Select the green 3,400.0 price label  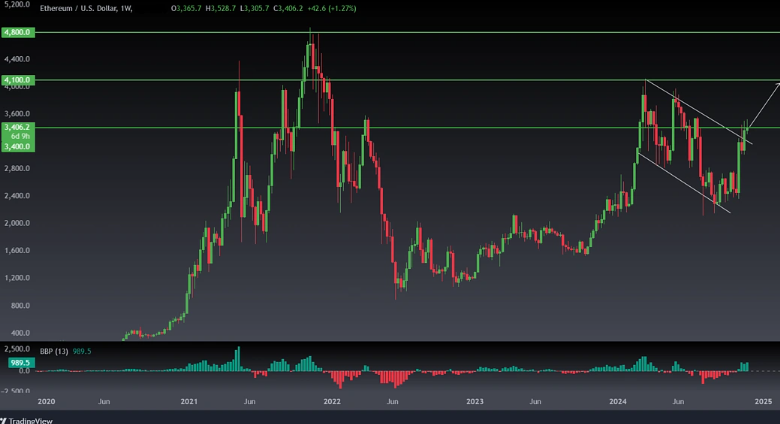coord(17,146)
